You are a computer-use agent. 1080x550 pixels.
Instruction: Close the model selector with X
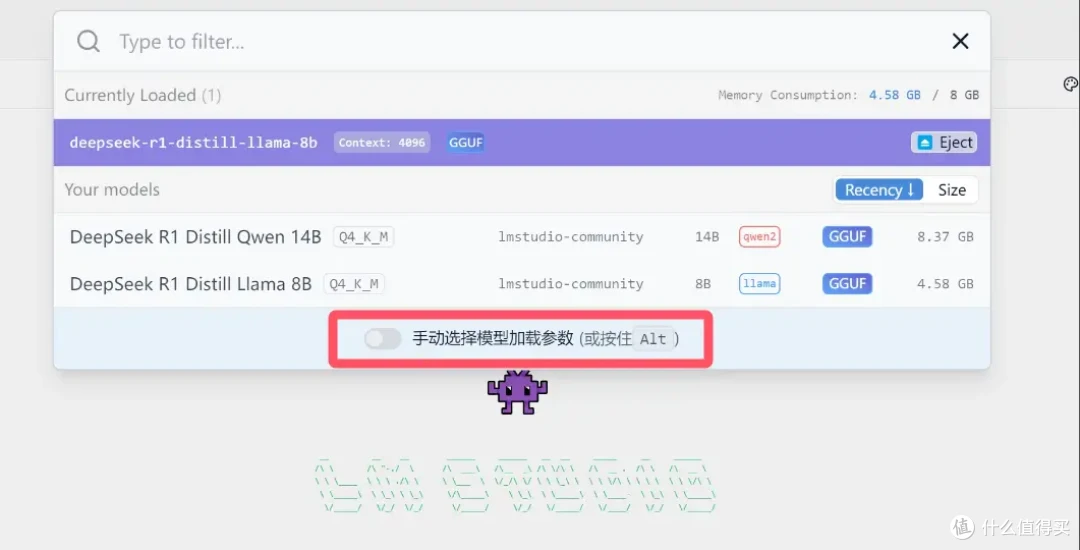(960, 42)
